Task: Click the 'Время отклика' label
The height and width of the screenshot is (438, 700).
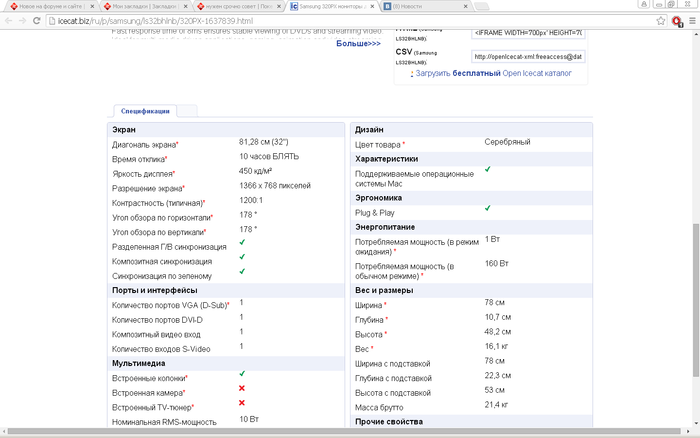Action: (x=139, y=159)
